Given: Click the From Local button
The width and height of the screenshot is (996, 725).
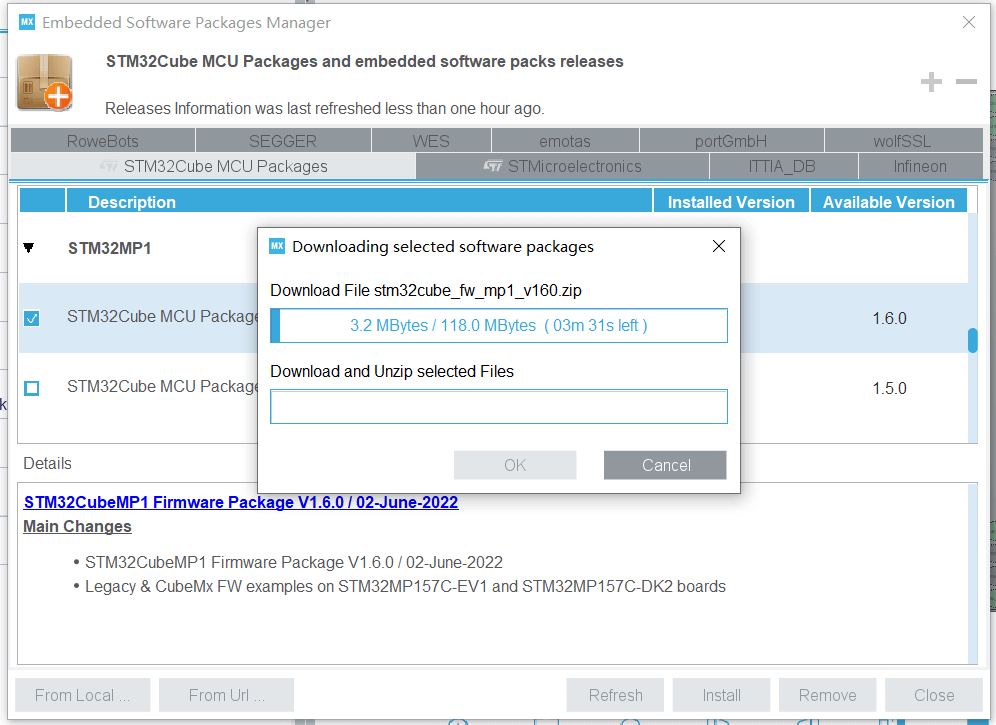Looking at the screenshot, I should [x=83, y=695].
